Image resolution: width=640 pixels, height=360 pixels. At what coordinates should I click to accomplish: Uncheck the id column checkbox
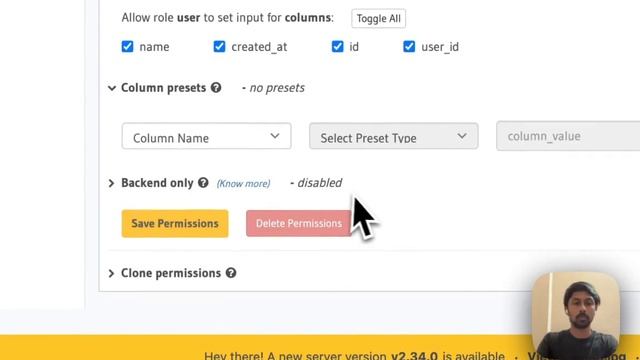click(338, 47)
